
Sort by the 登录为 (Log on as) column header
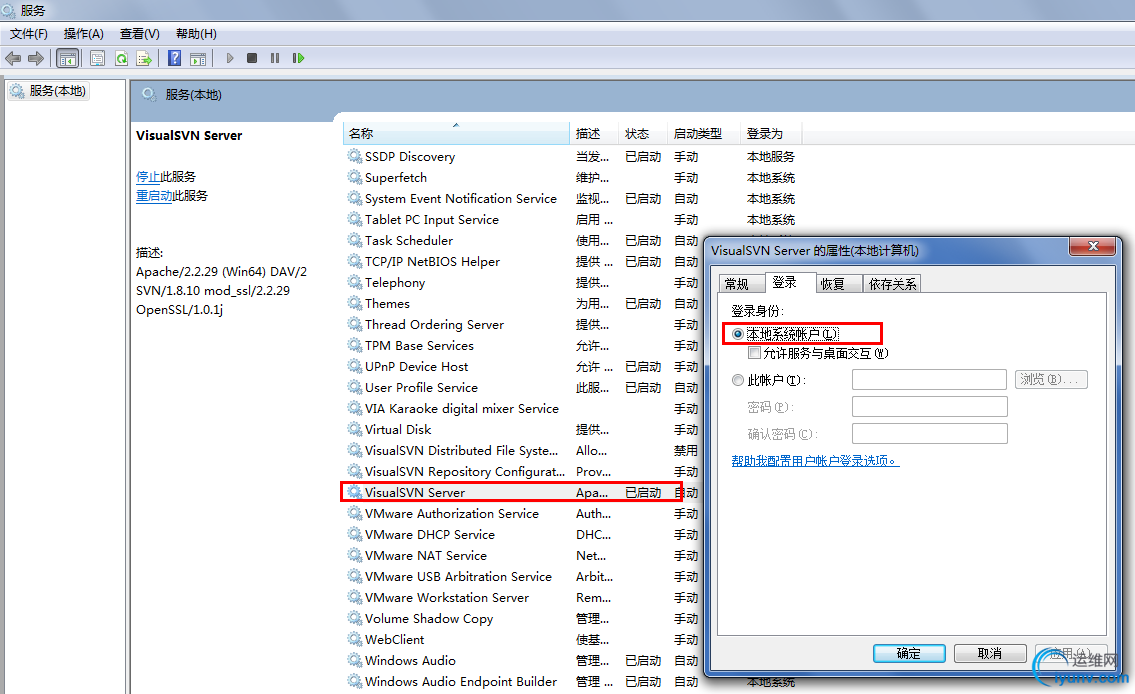click(x=772, y=133)
